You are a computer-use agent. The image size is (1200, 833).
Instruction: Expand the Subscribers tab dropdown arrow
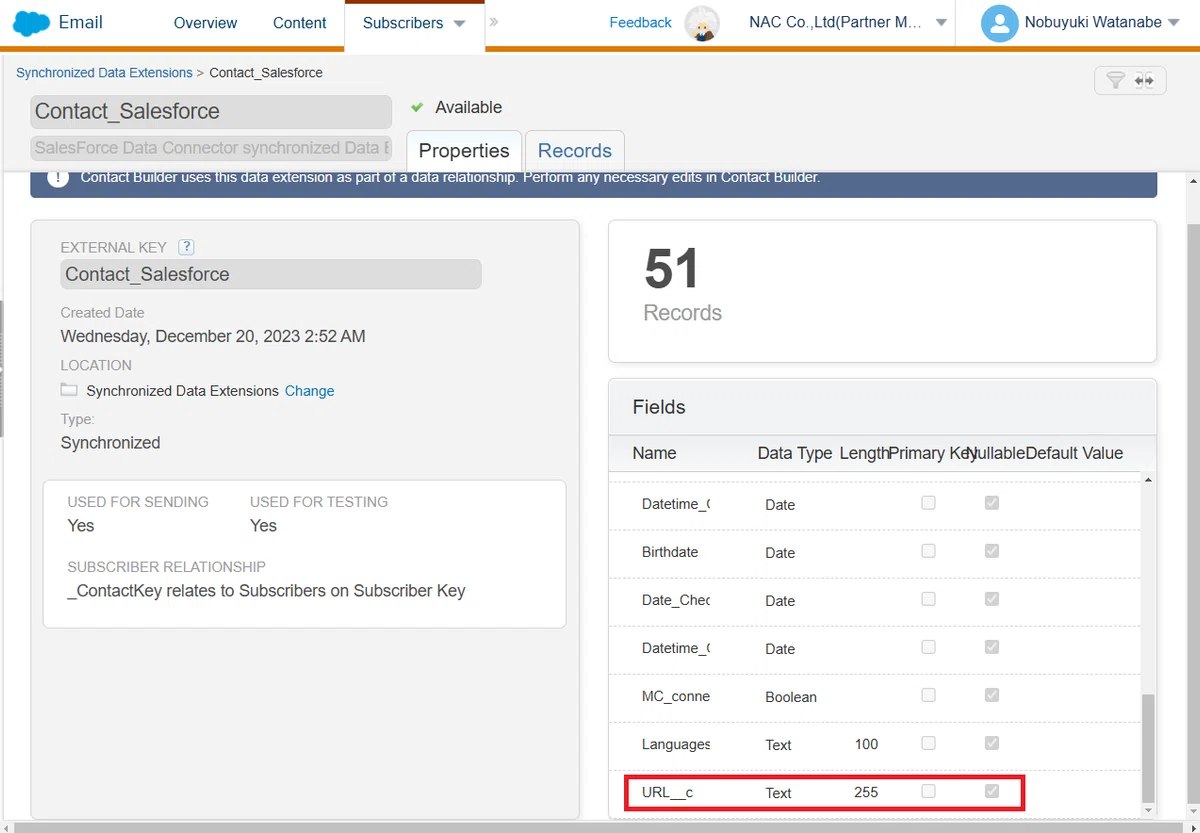pos(459,24)
